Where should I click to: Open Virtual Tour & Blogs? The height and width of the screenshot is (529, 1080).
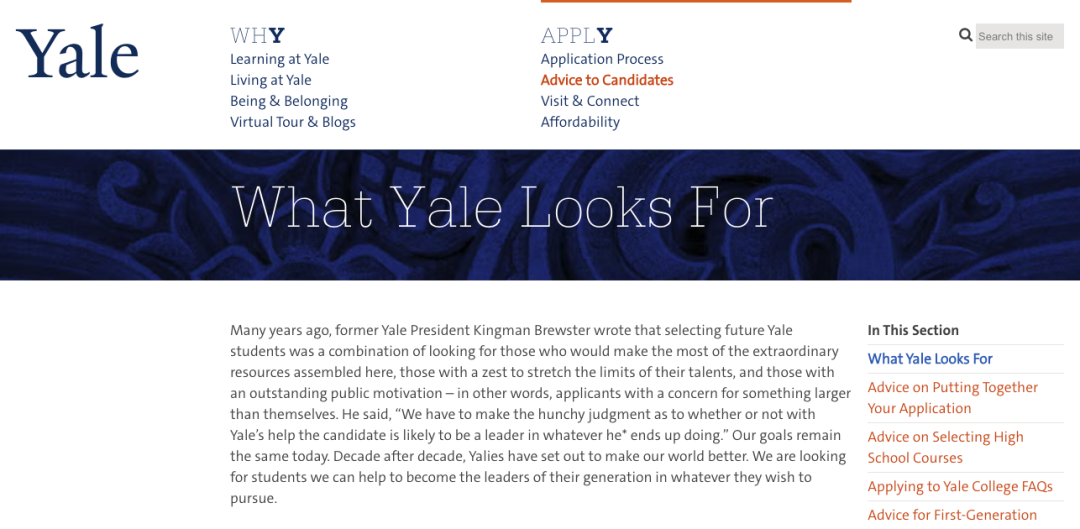[293, 122]
